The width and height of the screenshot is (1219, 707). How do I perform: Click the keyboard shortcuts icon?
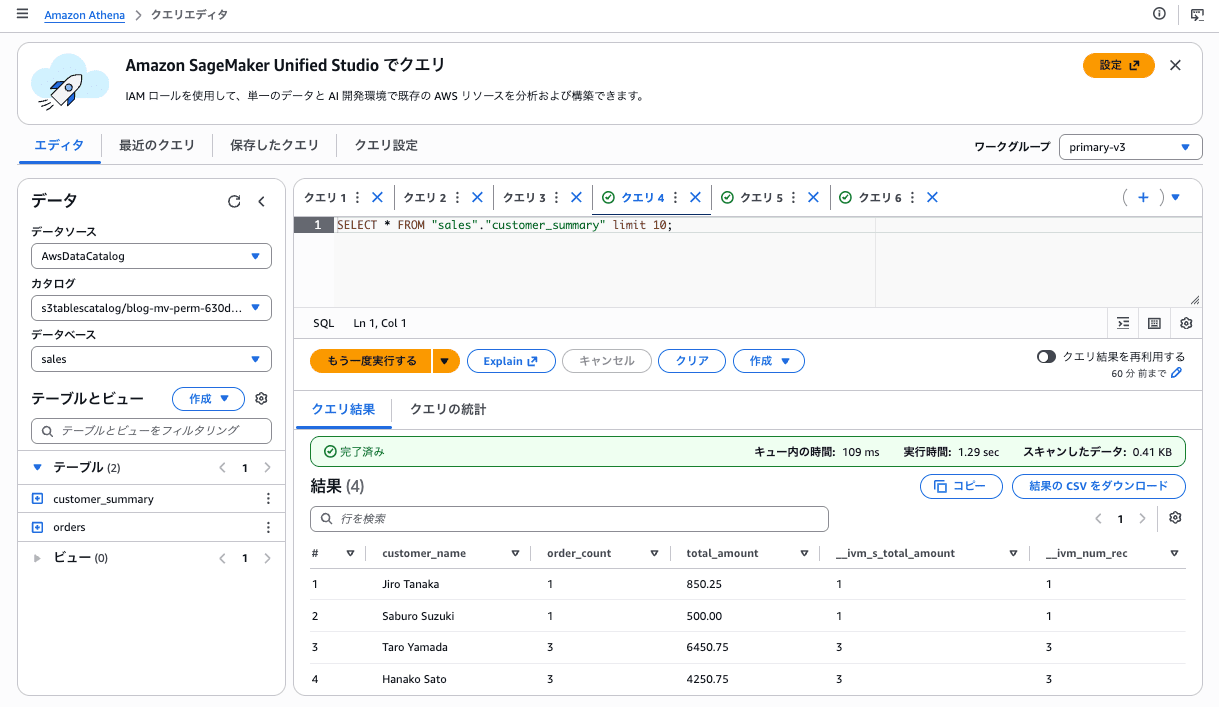(x=1154, y=323)
